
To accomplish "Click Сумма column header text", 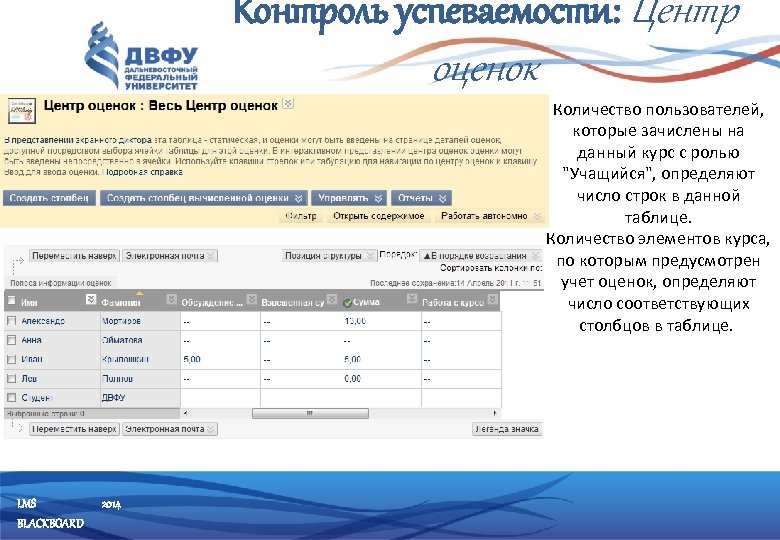I will pos(367,302).
